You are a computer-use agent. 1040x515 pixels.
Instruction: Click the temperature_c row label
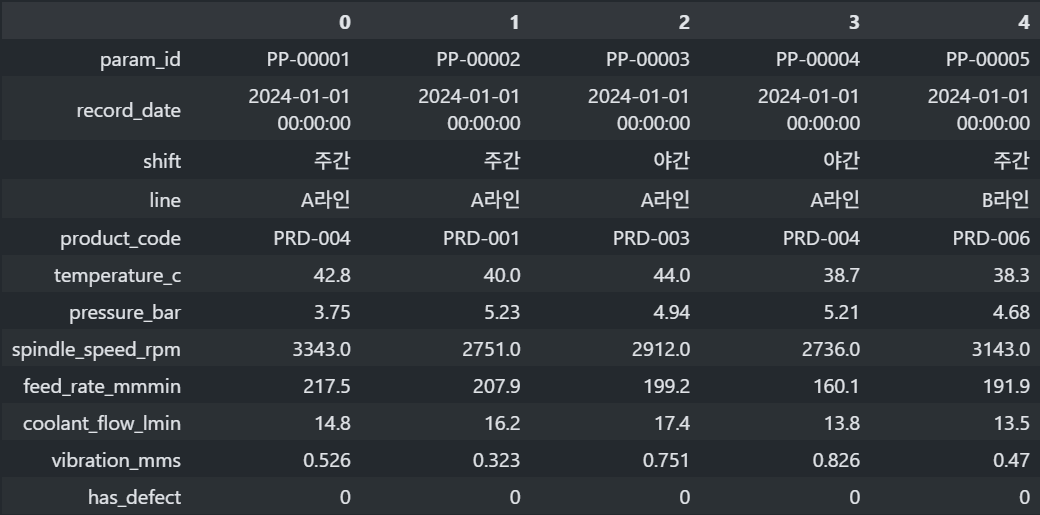click(x=117, y=276)
